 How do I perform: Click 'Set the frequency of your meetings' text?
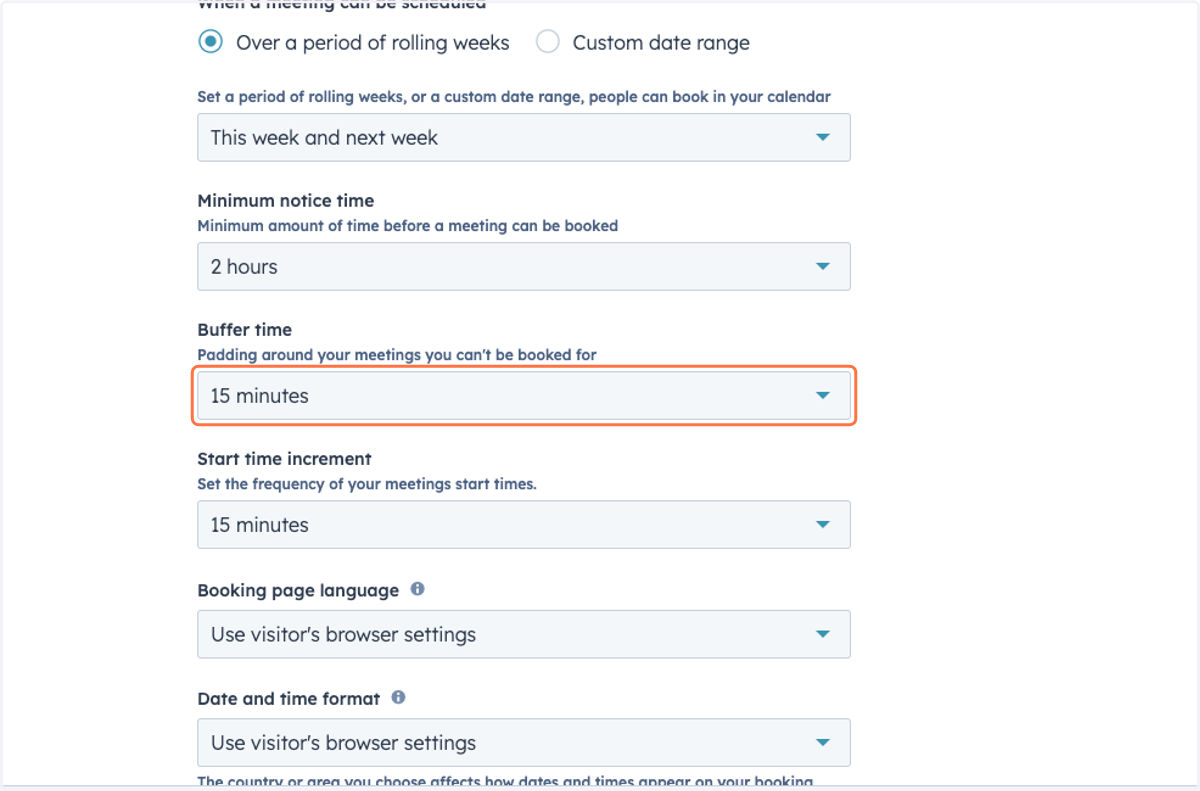[367, 484]
